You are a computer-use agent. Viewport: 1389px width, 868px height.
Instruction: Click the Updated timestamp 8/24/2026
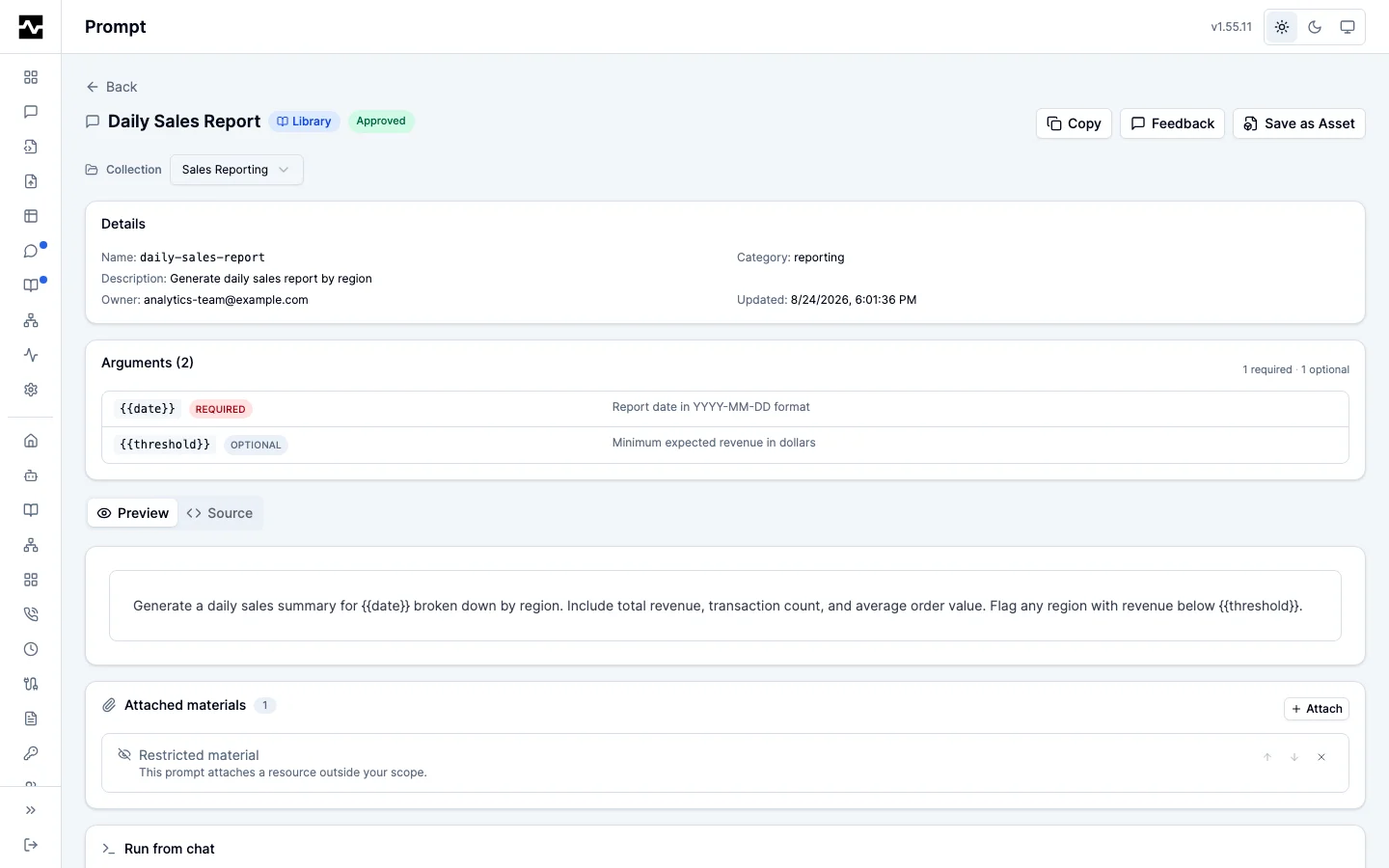pos(854,300)
